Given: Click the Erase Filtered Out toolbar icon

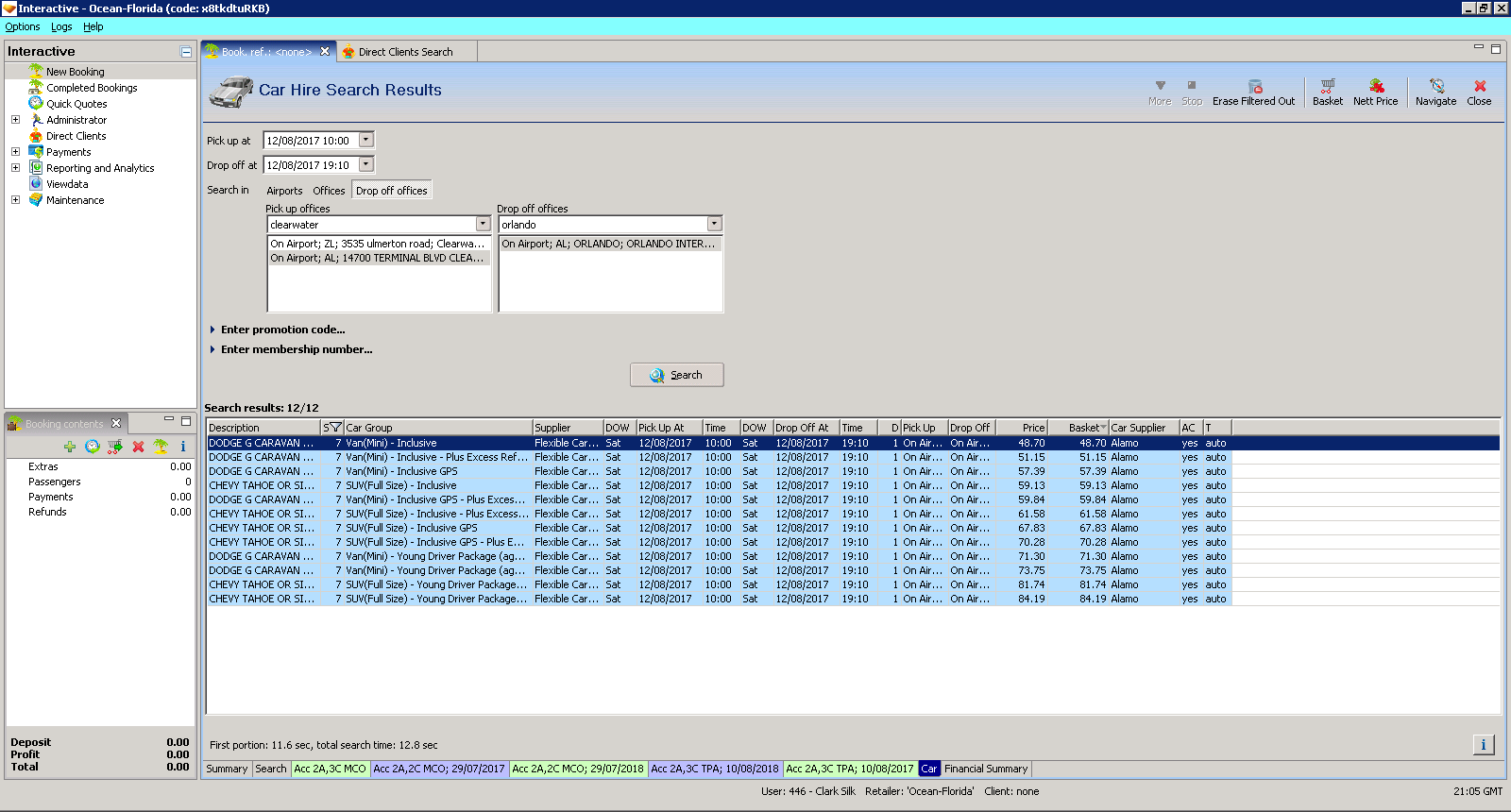Looking at the screenshot, I should (x=1254, y=87).
